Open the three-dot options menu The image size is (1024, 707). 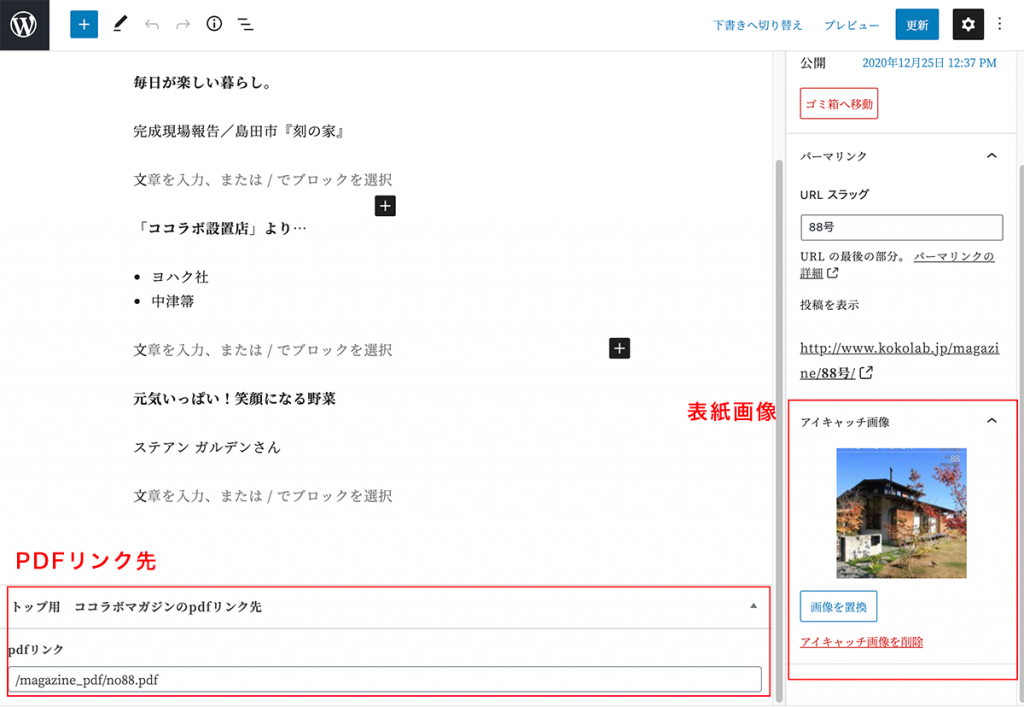(x=1000, y=25)
